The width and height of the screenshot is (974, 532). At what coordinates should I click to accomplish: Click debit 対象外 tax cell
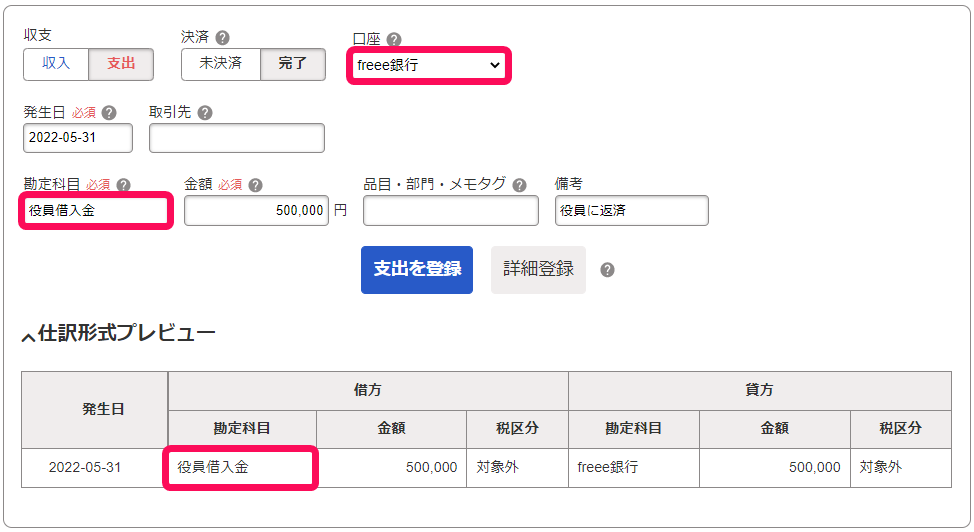[x=517, y=468]
